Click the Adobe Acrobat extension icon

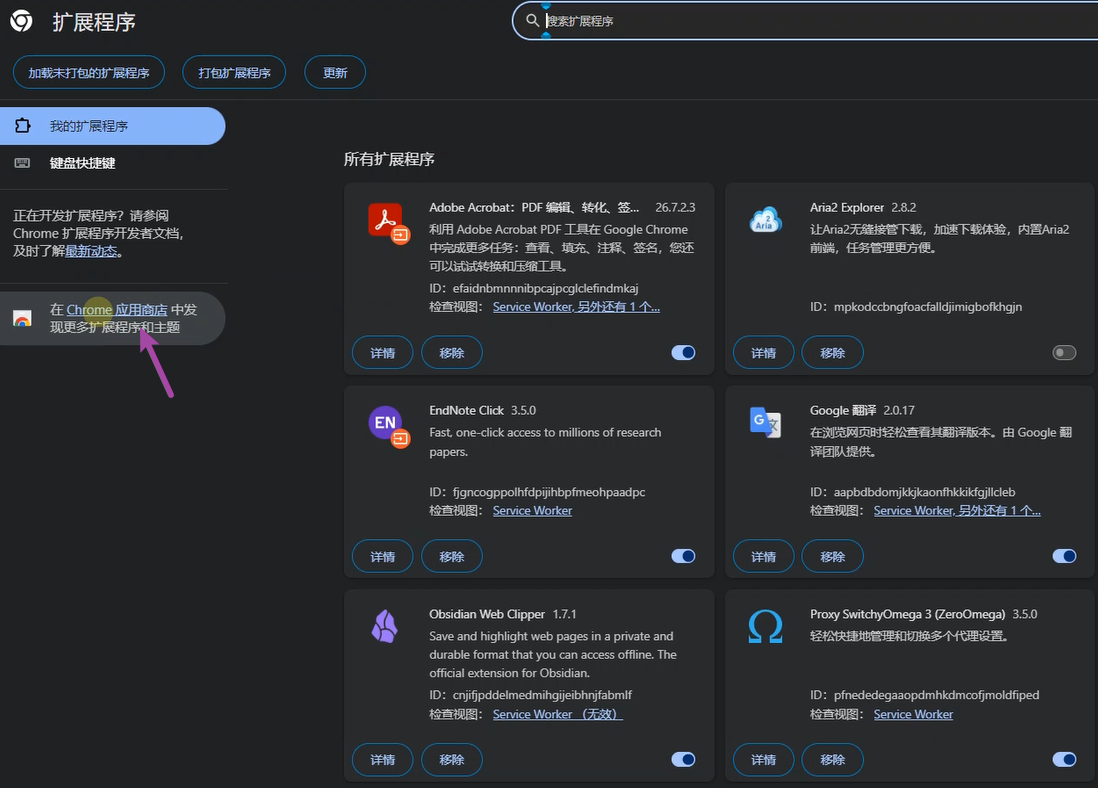pos(388,223)
